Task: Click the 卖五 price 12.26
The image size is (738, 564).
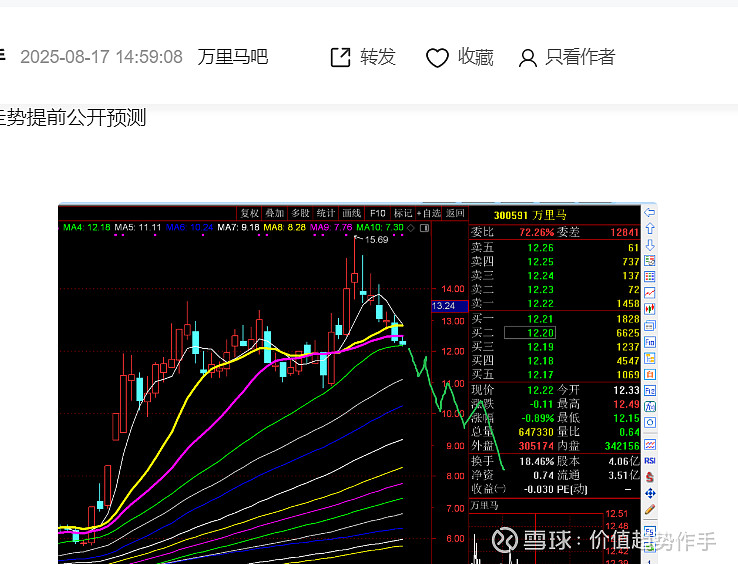Action: [540, 248]
